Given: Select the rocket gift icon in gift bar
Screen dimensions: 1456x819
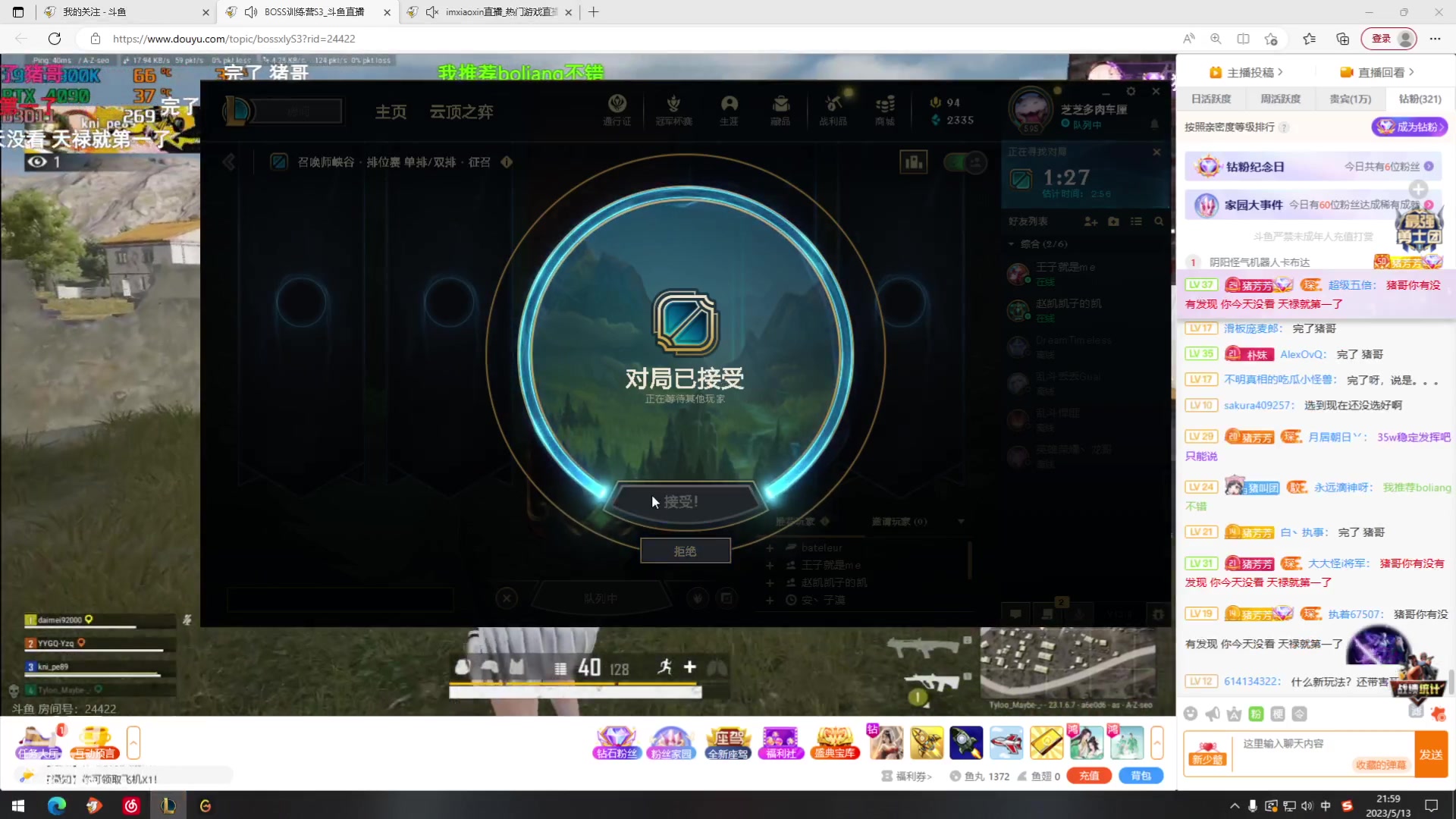Looking at the screenshot, I should click(966, 742).
